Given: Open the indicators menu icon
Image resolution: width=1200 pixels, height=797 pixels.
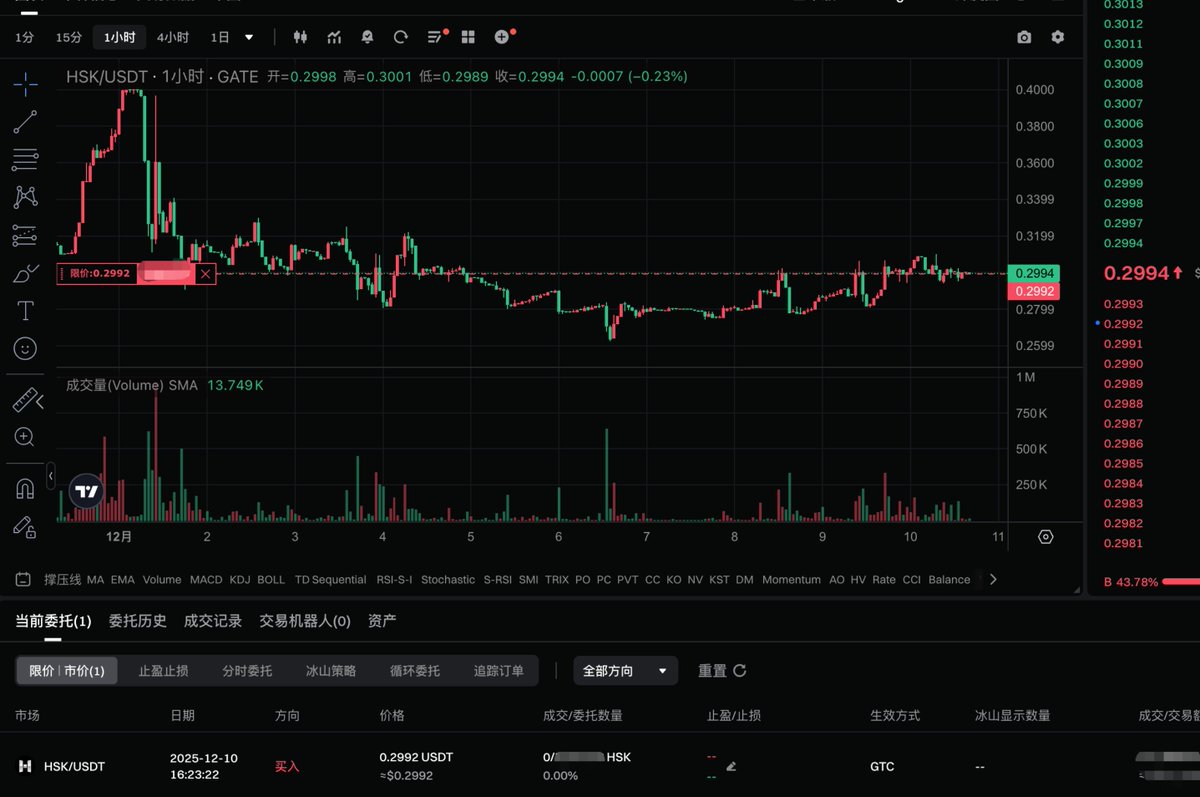Looking at the screenshot, I should click(x=334, y=37).
